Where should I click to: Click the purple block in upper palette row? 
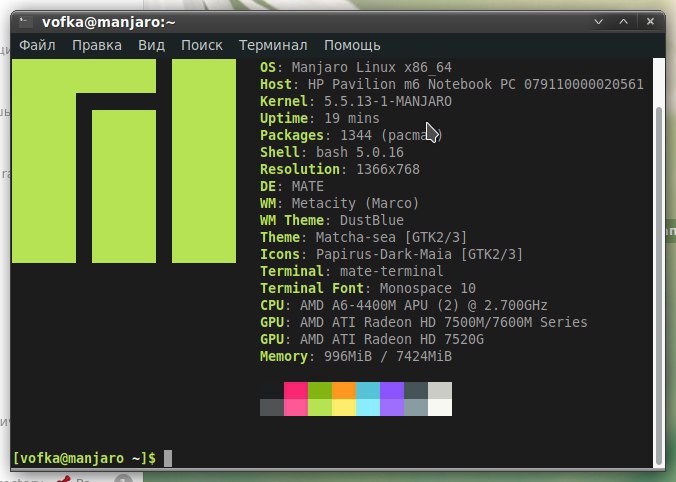(392, 390)
